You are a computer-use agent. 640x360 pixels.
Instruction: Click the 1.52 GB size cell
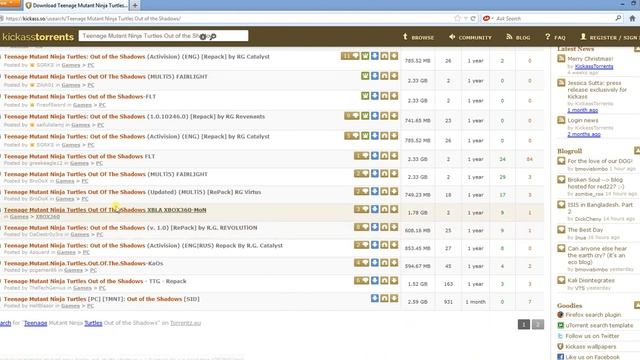[417, 284]
